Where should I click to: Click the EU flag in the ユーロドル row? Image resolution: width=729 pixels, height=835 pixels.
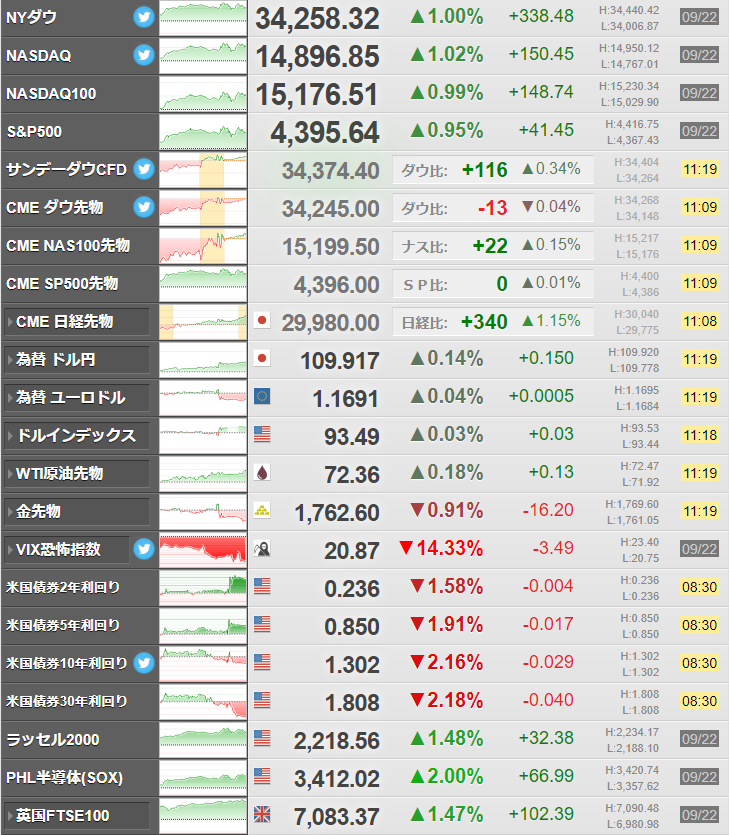click(261, 396)
